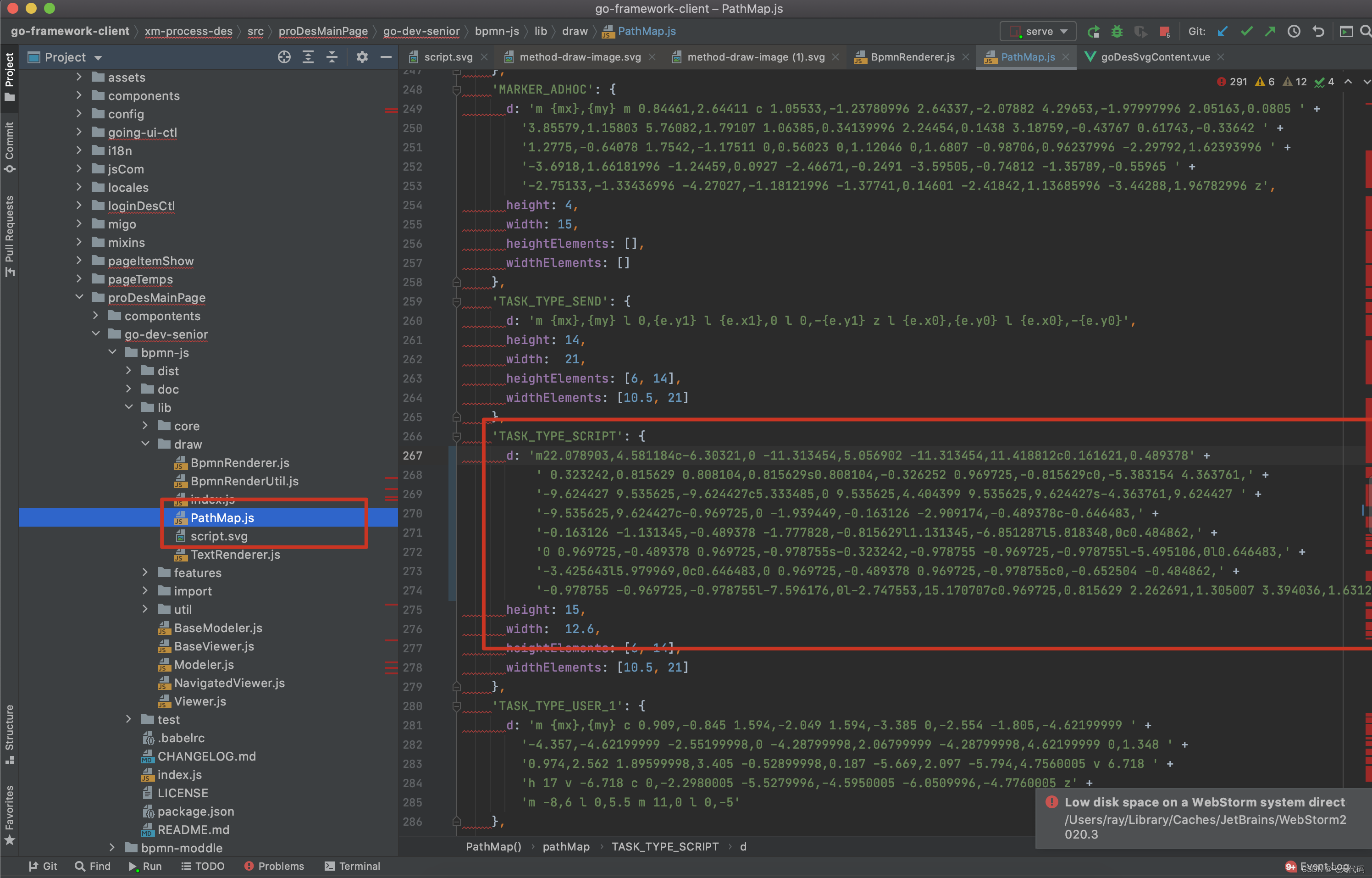Open the Problems tool window button
Image resolution: width=1372 pixels, height=878 pixels.
[x=274, y=866]
